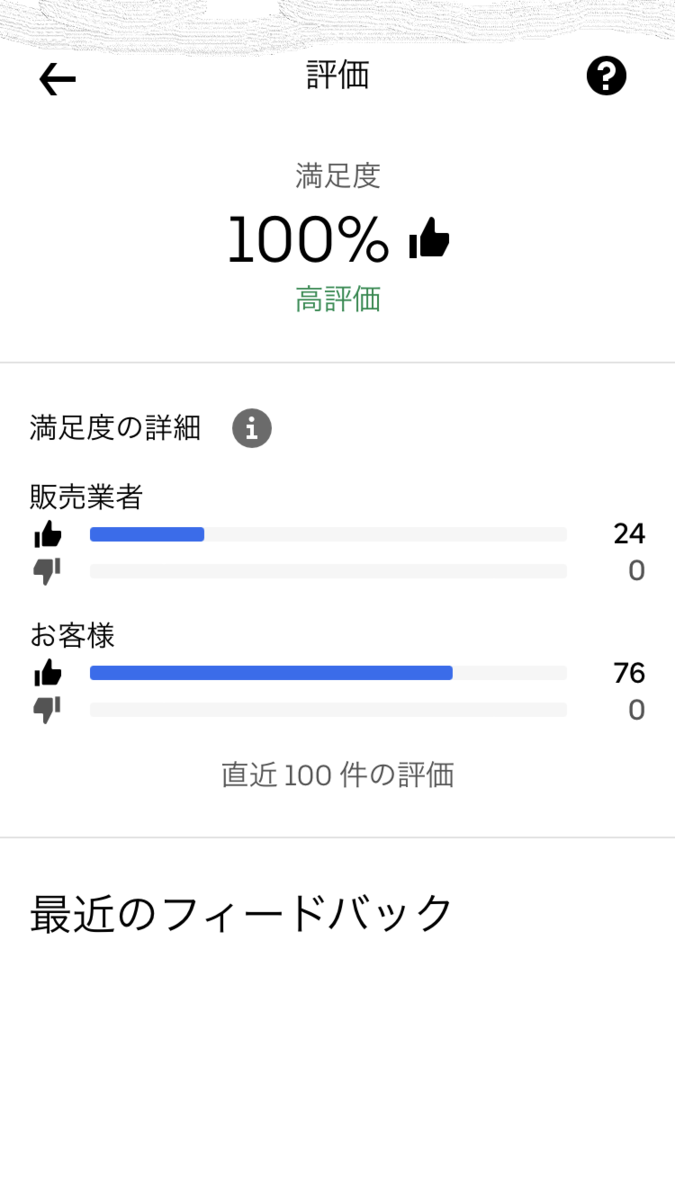
Task: Tap the thumbs-up icon beside 100%
Action: pyautogui.click(x=430, y=239)
